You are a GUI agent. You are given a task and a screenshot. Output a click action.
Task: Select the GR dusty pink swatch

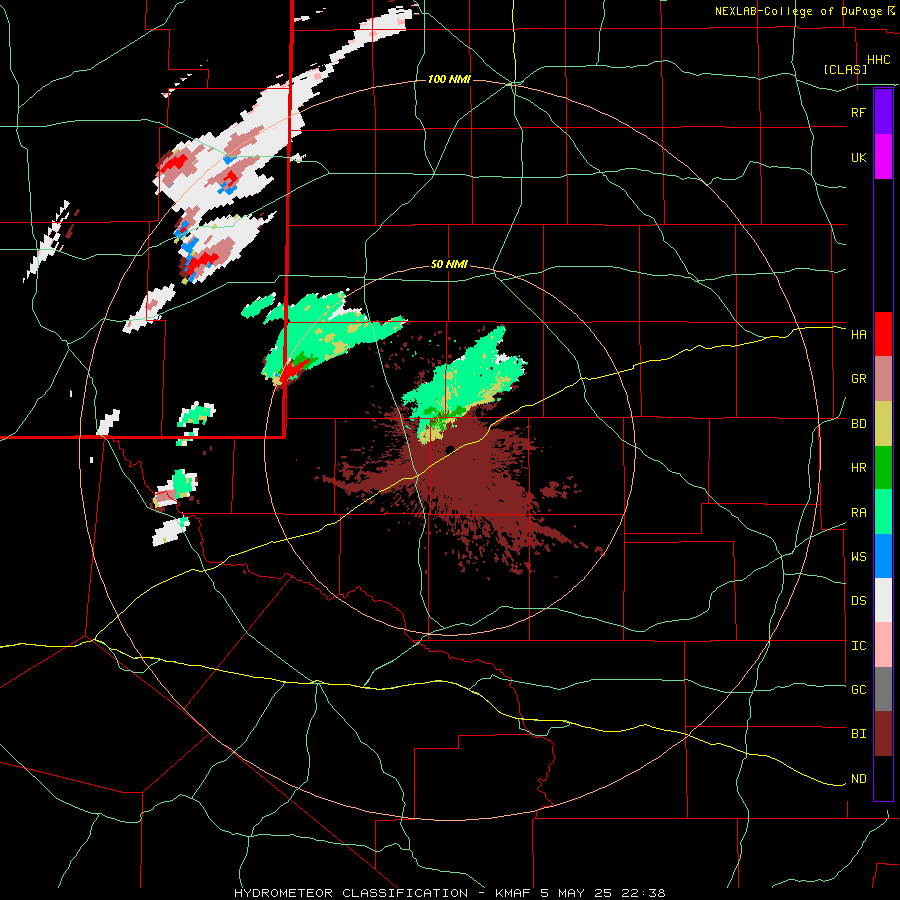883,379
